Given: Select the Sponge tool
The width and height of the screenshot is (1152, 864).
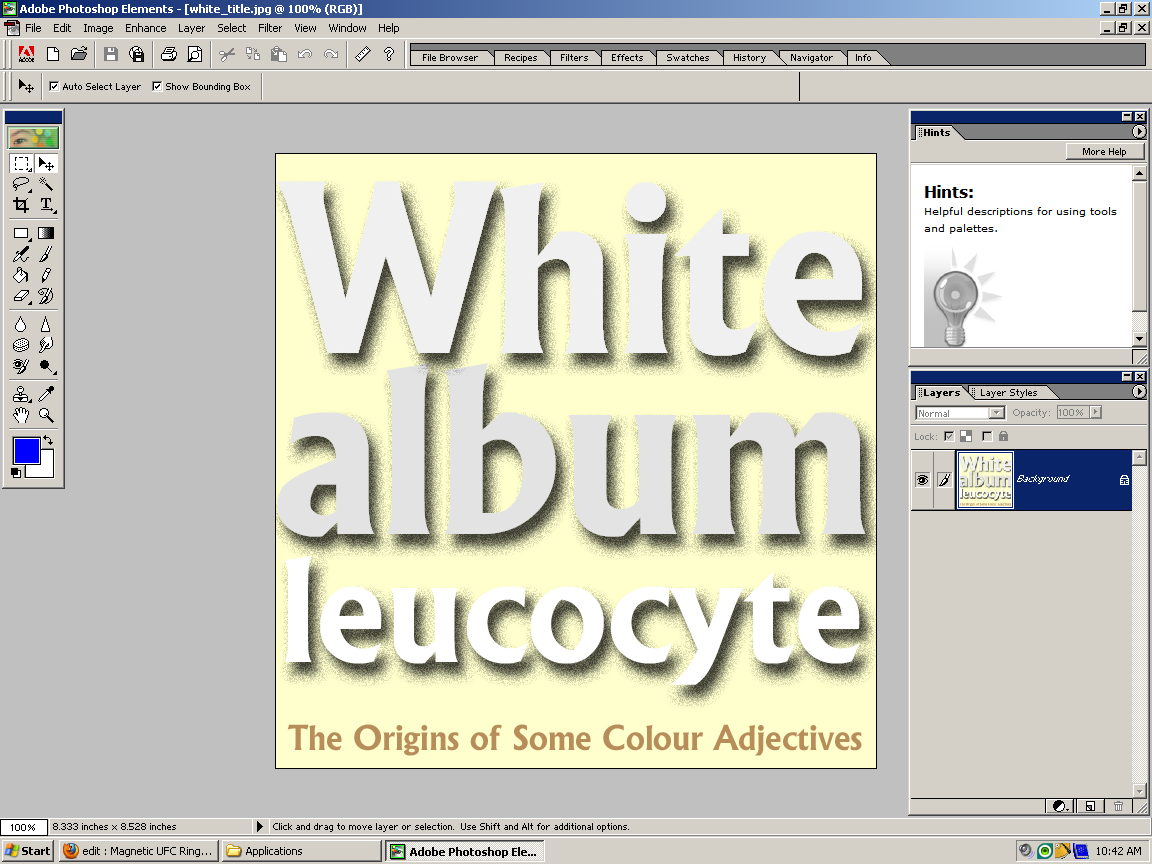Looking at the screenshot, I should pos(21,345).
